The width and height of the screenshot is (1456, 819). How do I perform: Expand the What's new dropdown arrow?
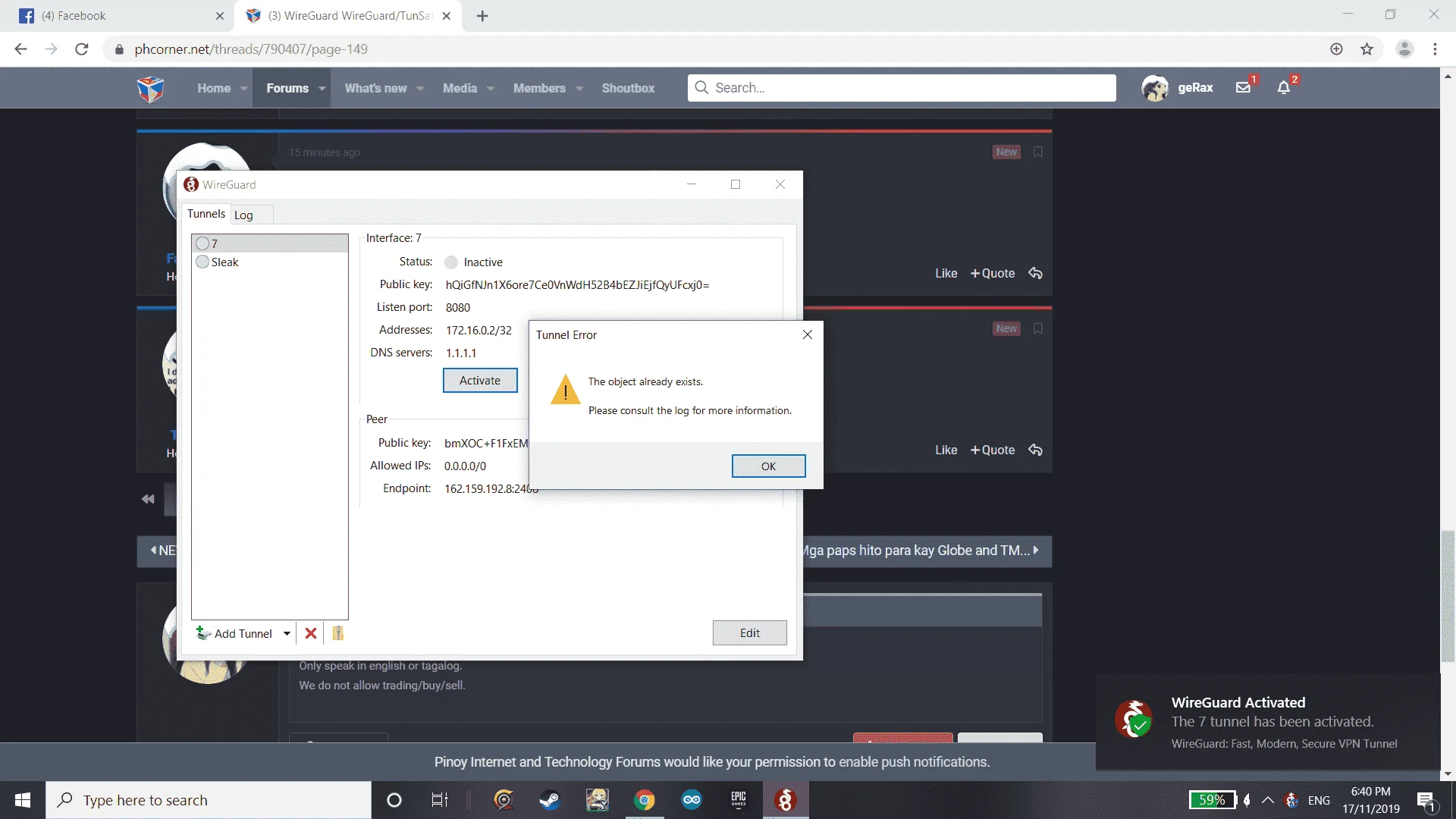click(x=420, y=89)
